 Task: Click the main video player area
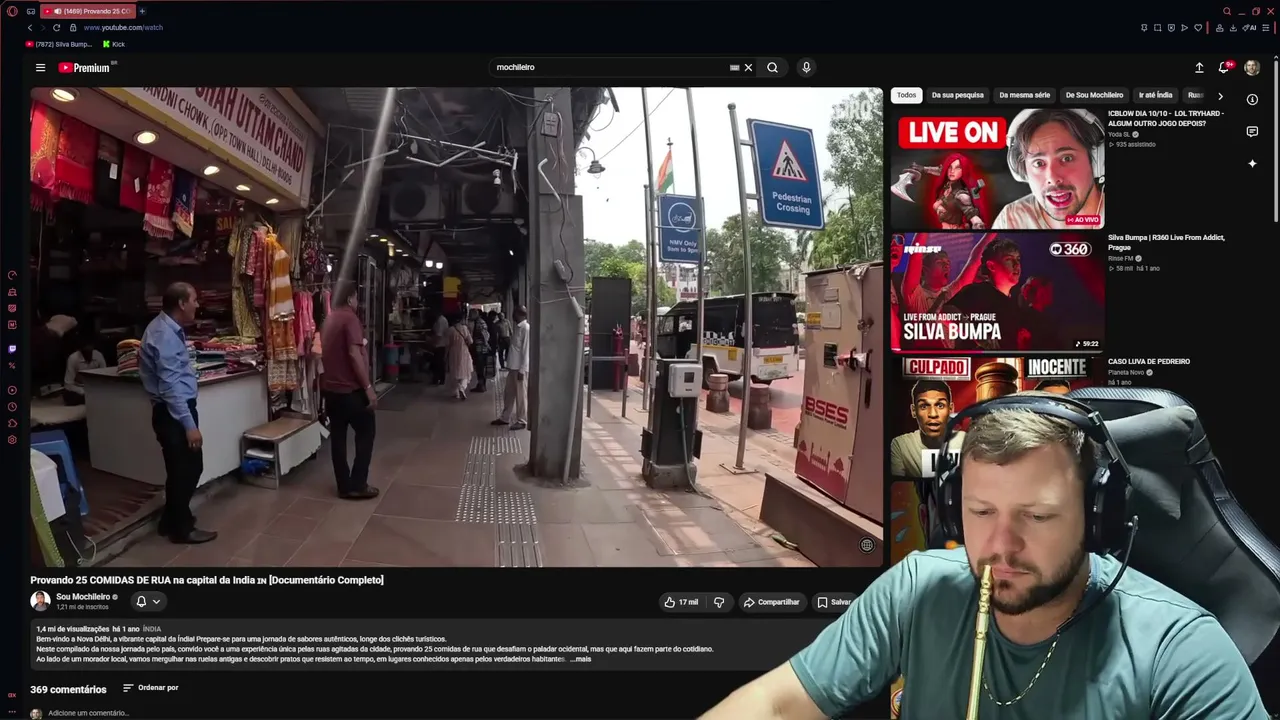pyautogui.click(x=457, y=327)
